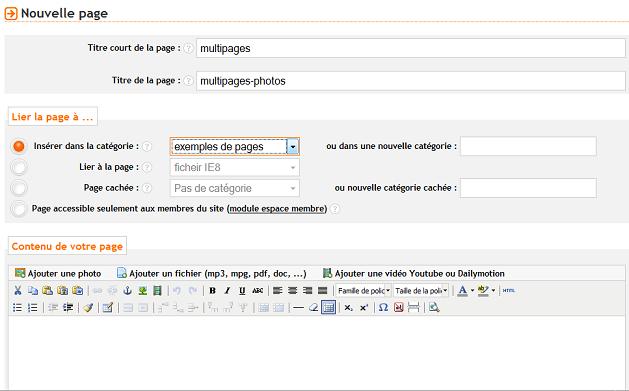The width and height of the screenshot is (629, 391).
Task: Insert a numbered list
Action: coord(32,308)
